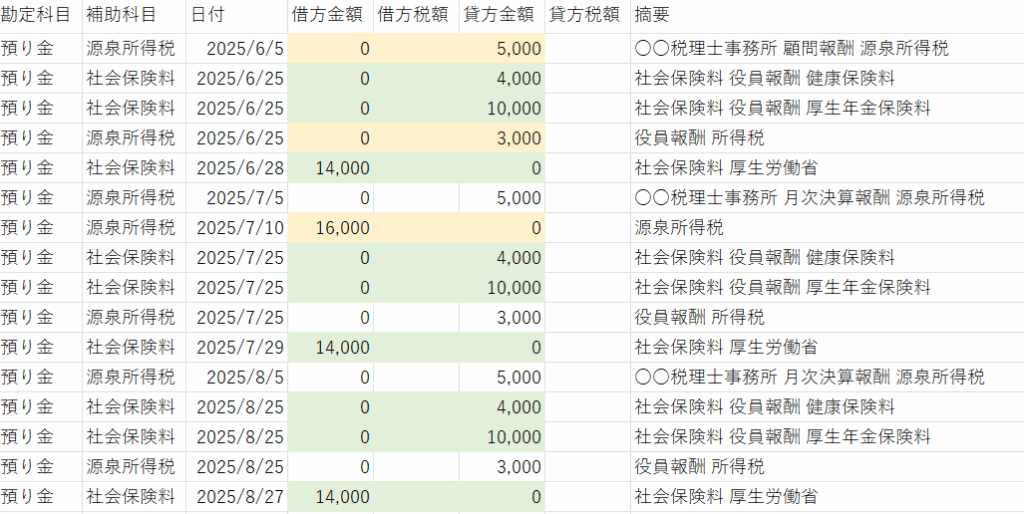Click the 2025/6/5 date cell
Image resolution: width=1024 pixels, height=514 pixels.
coord(245,48)
